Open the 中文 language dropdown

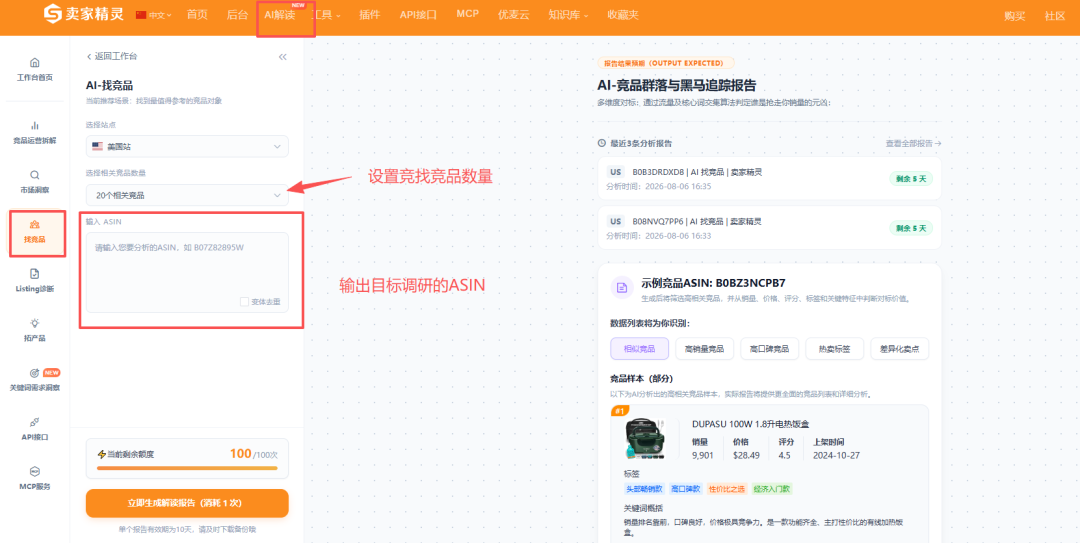click(x=160, y=14)
